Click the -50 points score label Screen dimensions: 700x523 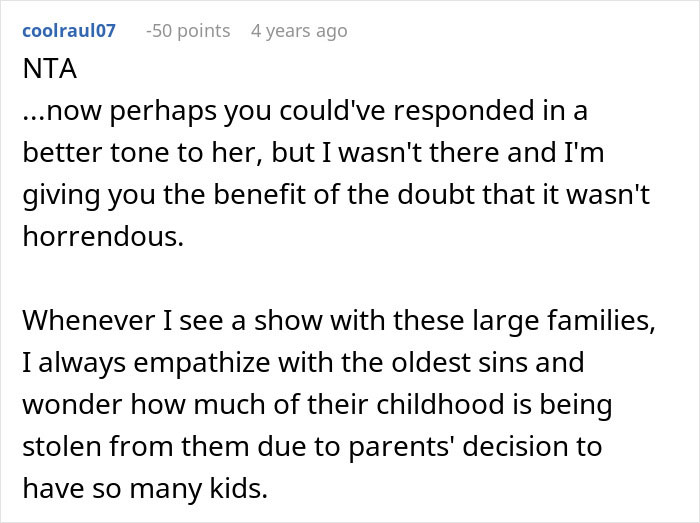coord(187,31)
